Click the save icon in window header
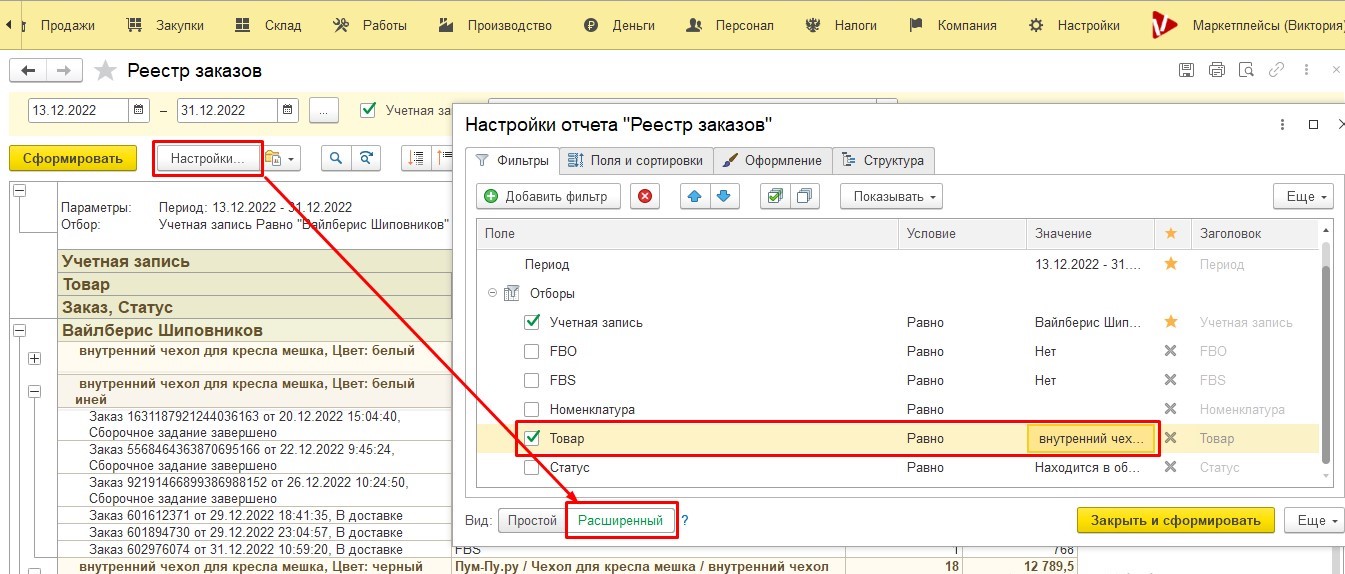The image size is (1345, 574). (x=1187, y=70)
